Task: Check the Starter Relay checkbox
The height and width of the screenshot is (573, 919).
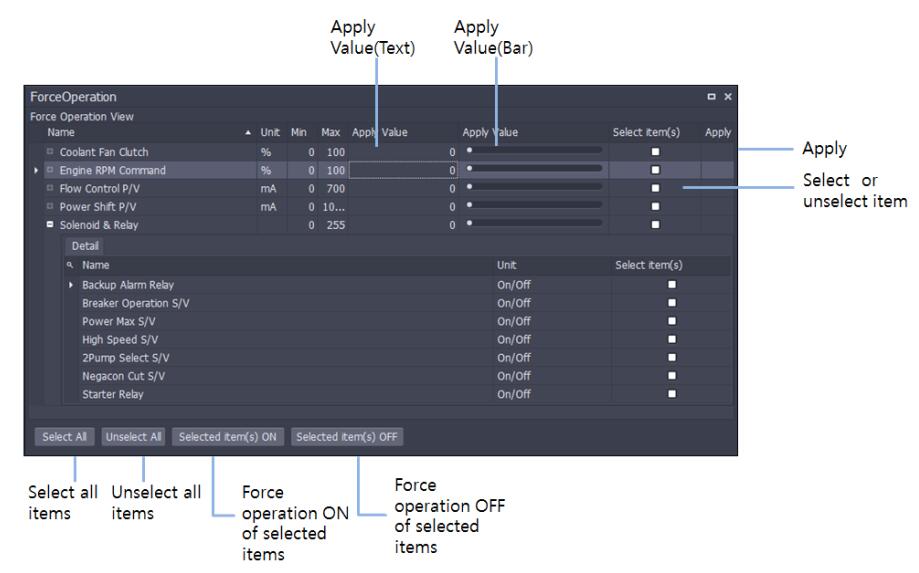Action: [672, 394]
